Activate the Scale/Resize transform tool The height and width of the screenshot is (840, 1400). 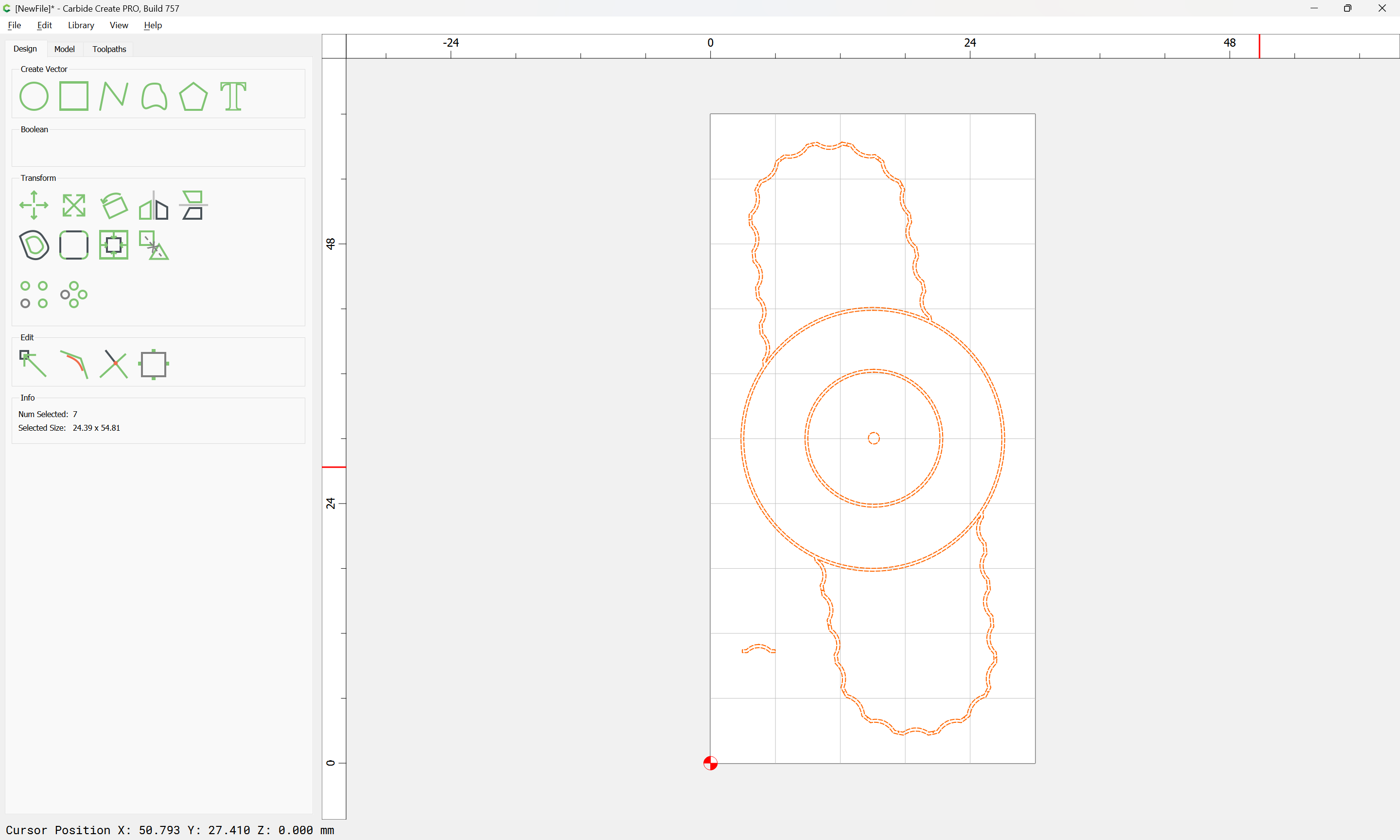coord(73,205)
